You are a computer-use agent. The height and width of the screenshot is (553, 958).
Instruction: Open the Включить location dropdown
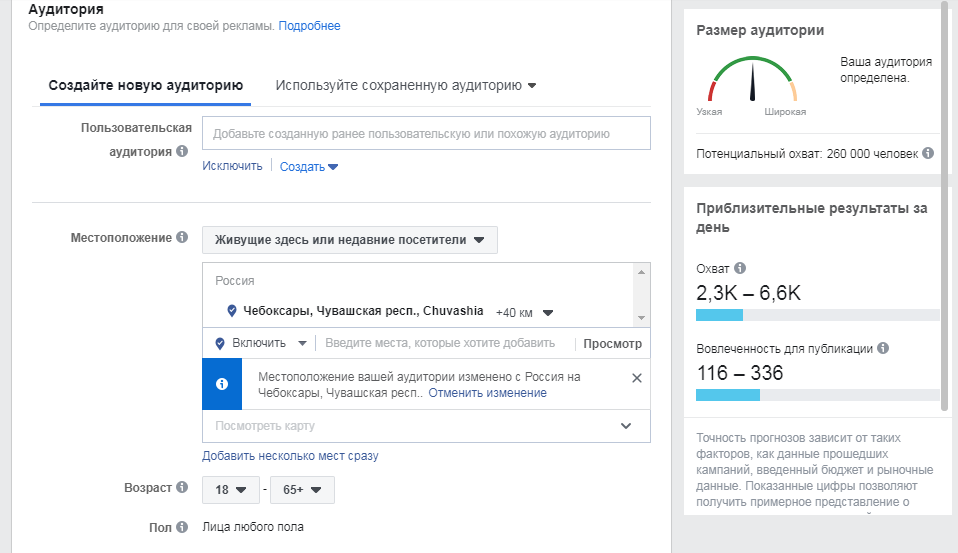(x=264, y=343)
